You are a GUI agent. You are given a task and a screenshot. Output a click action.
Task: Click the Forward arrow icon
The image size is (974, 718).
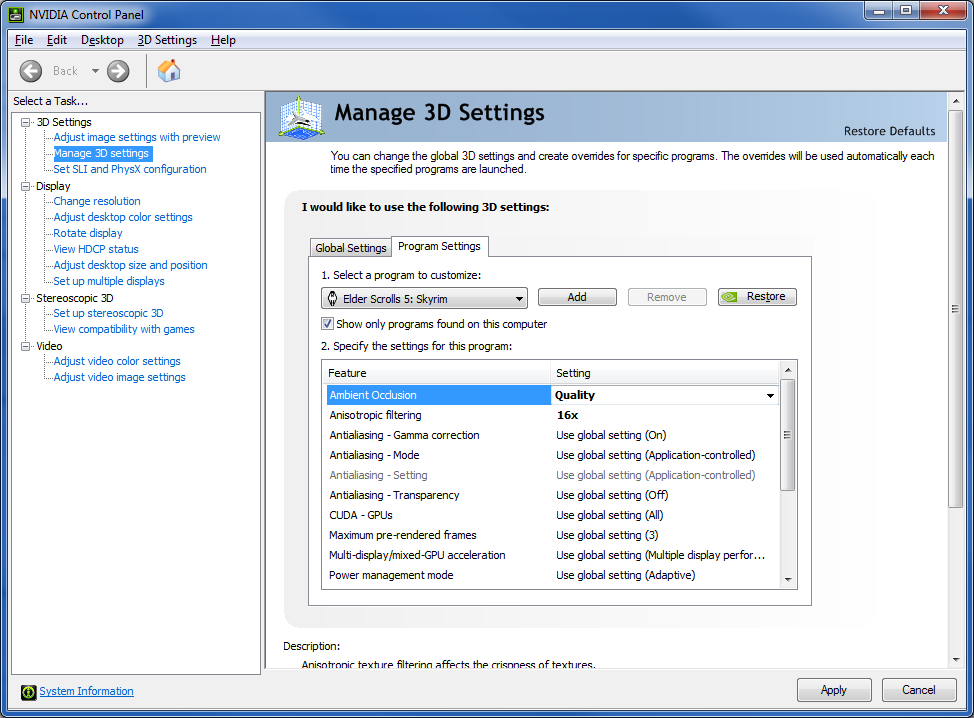(118, 71)
